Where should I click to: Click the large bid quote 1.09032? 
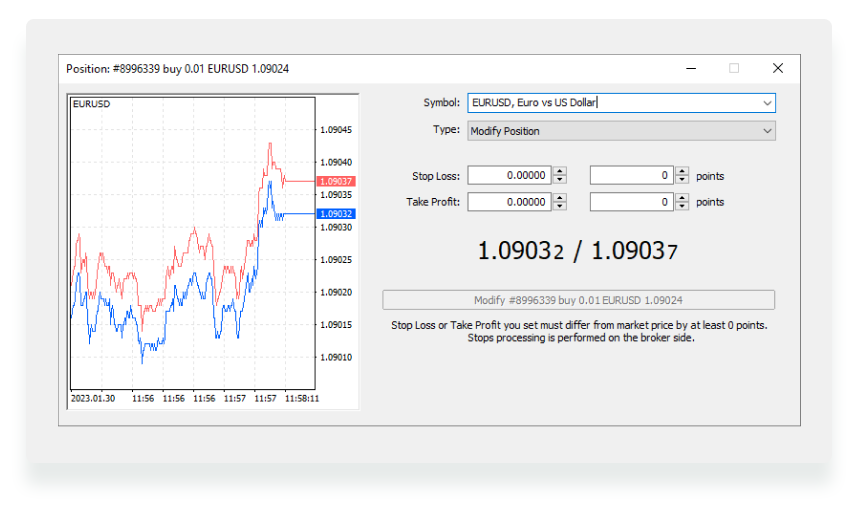pos(520,251)
